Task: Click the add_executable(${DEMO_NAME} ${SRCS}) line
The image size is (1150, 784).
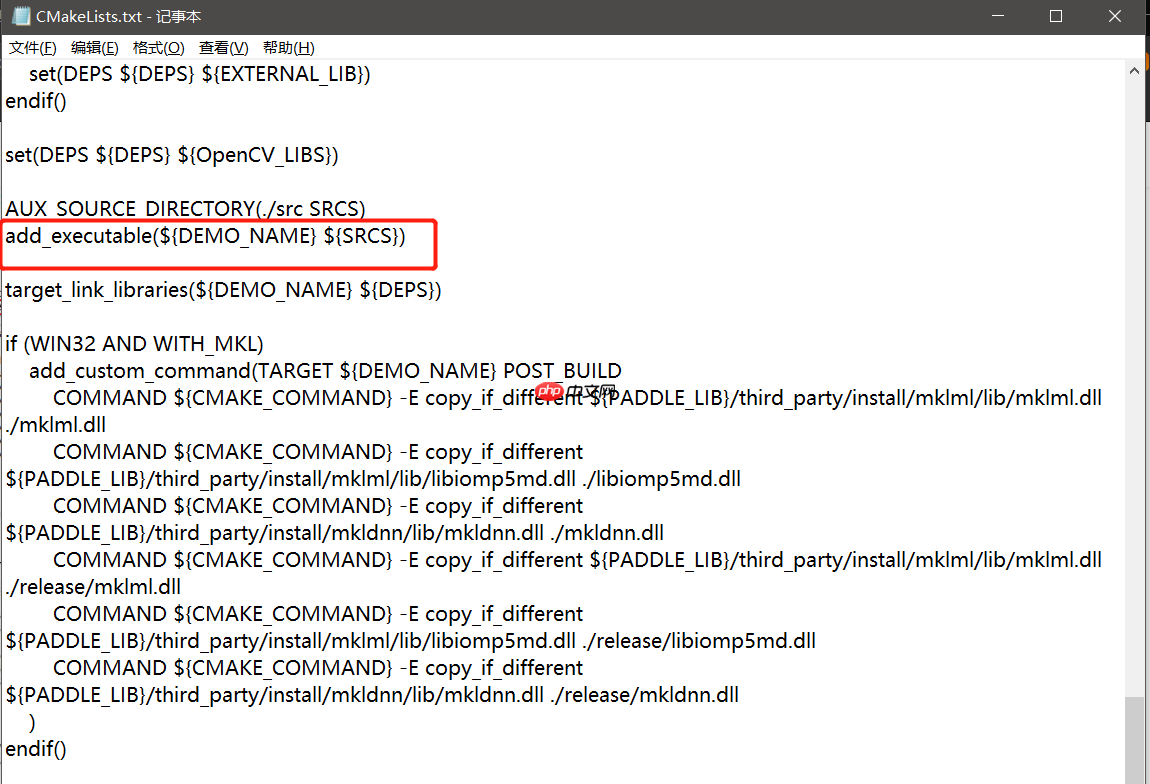Action: pos(205,236)
